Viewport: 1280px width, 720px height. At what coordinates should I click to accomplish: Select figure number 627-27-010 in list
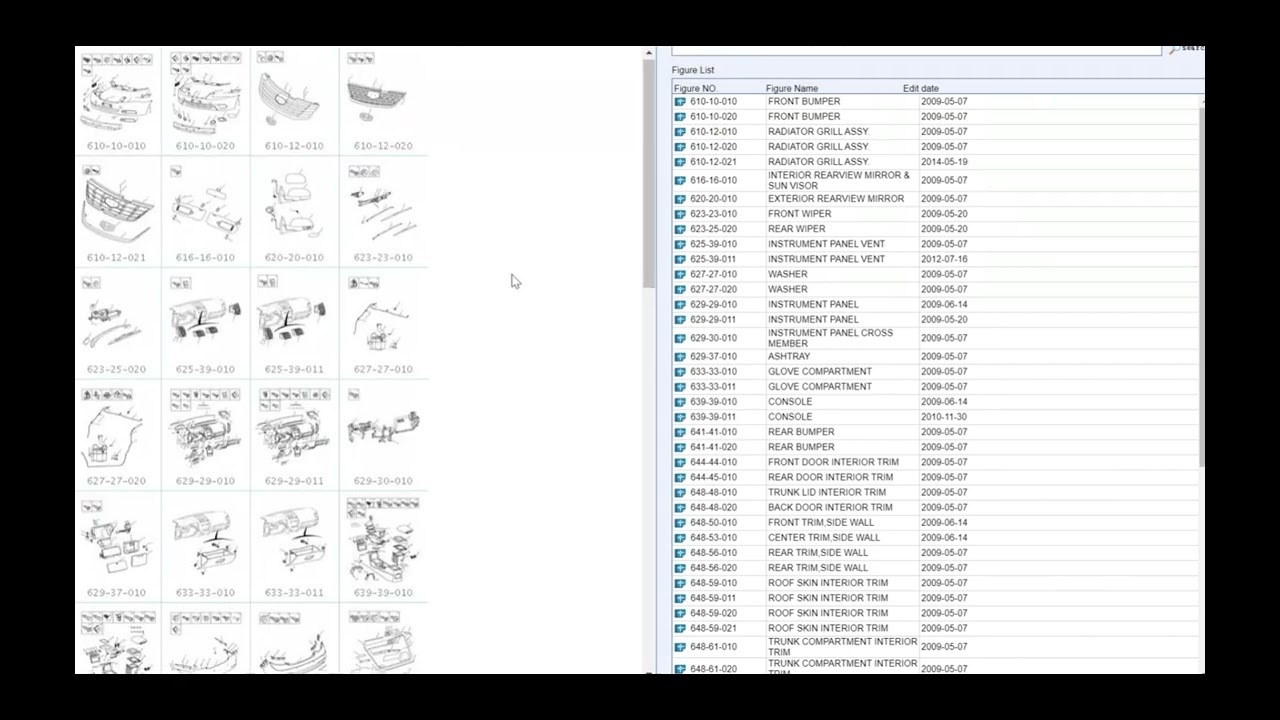(713, 274)
